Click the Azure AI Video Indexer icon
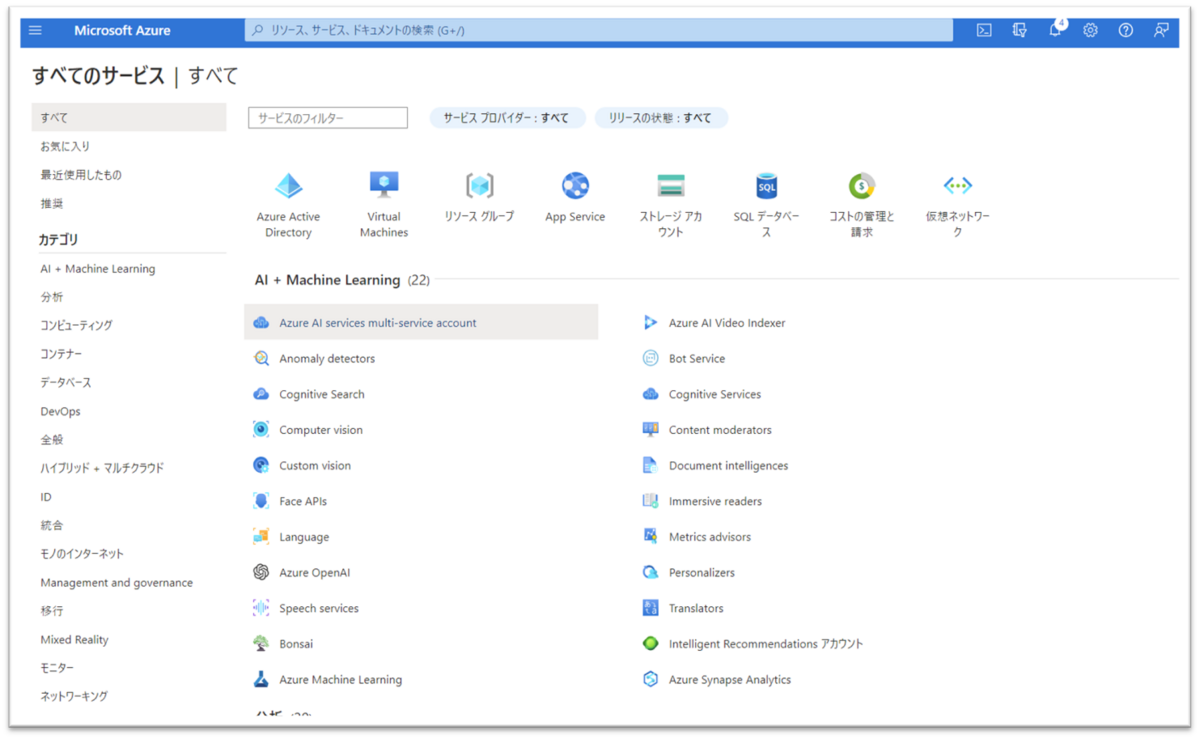The width and height of the screenshot is (1200, 739). coord(651,323)
